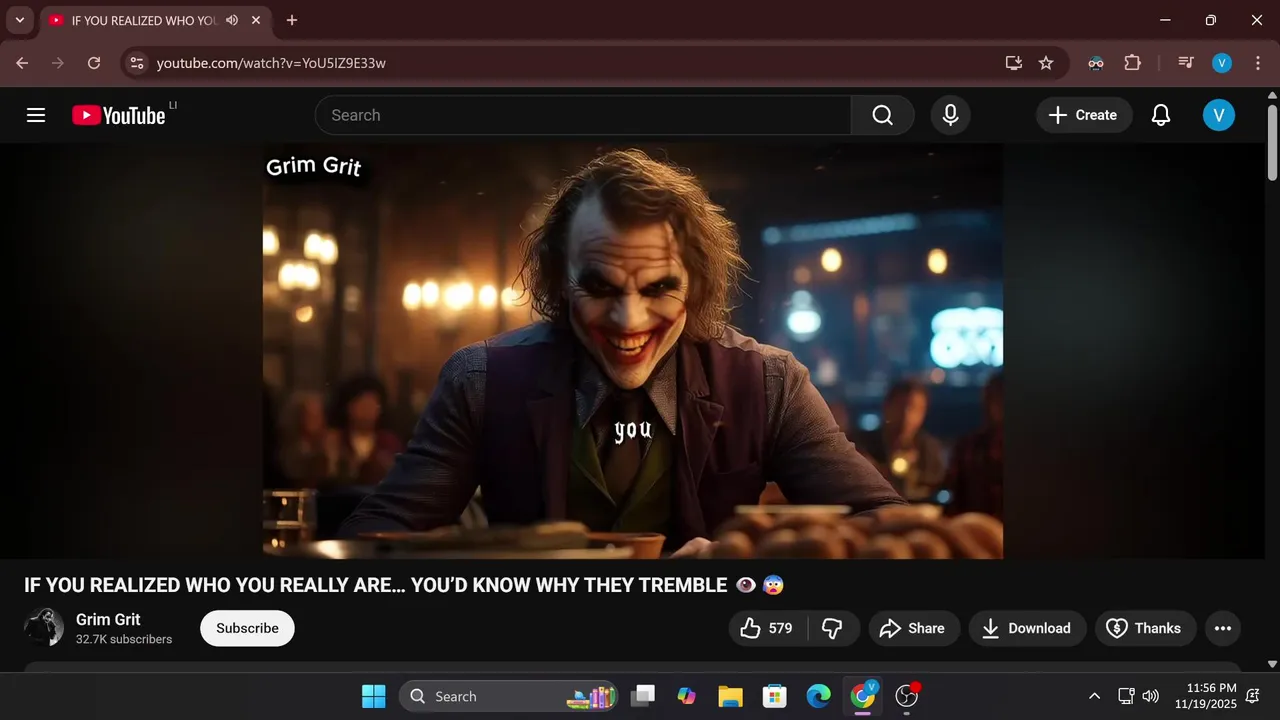Open the taskbar volume icon

1150,696
